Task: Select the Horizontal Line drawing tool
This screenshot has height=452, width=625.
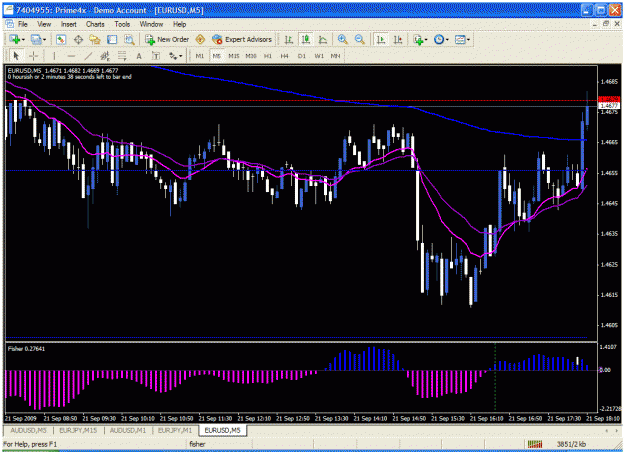Action: 71,56
